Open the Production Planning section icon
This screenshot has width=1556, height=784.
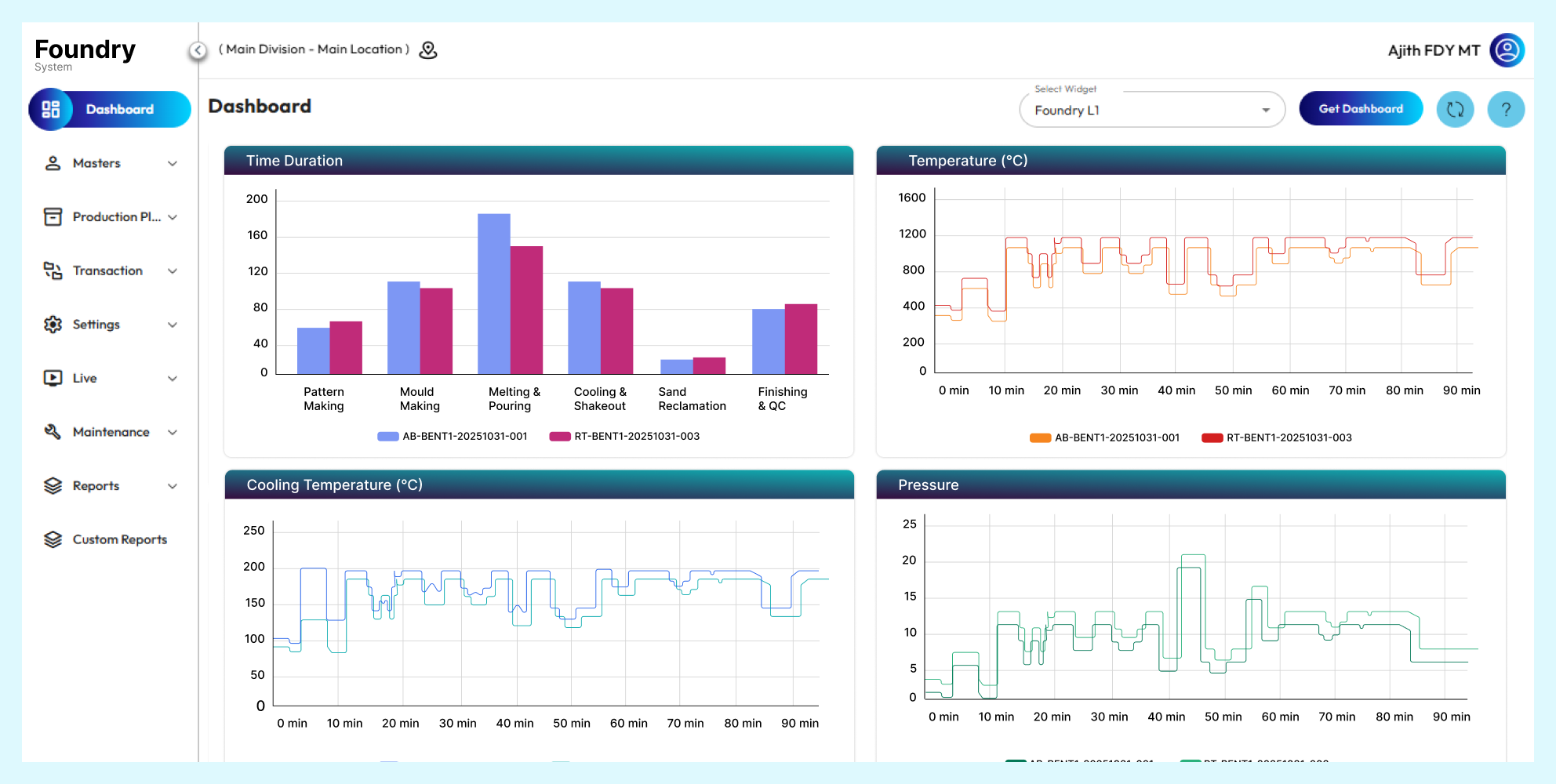coord(52,216)
